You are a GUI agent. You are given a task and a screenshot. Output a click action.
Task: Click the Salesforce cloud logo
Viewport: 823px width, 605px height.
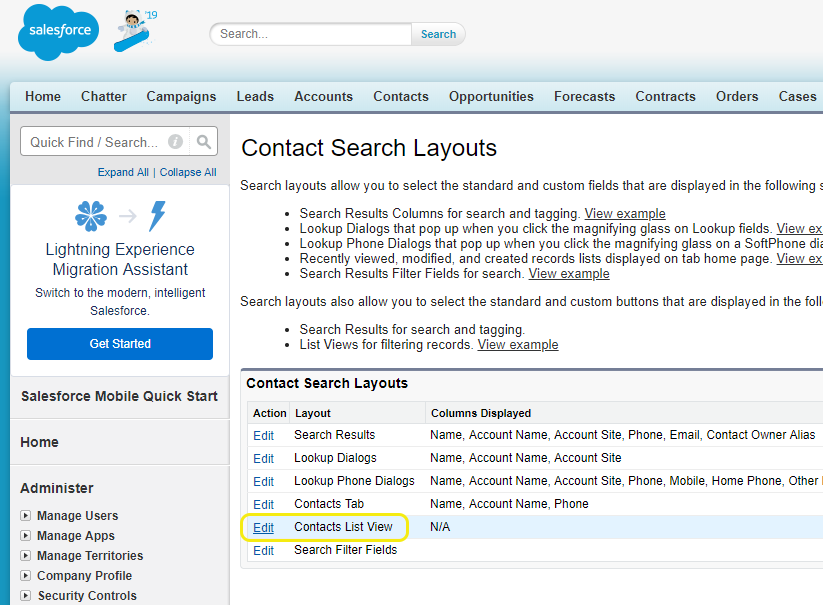point(58,32)
